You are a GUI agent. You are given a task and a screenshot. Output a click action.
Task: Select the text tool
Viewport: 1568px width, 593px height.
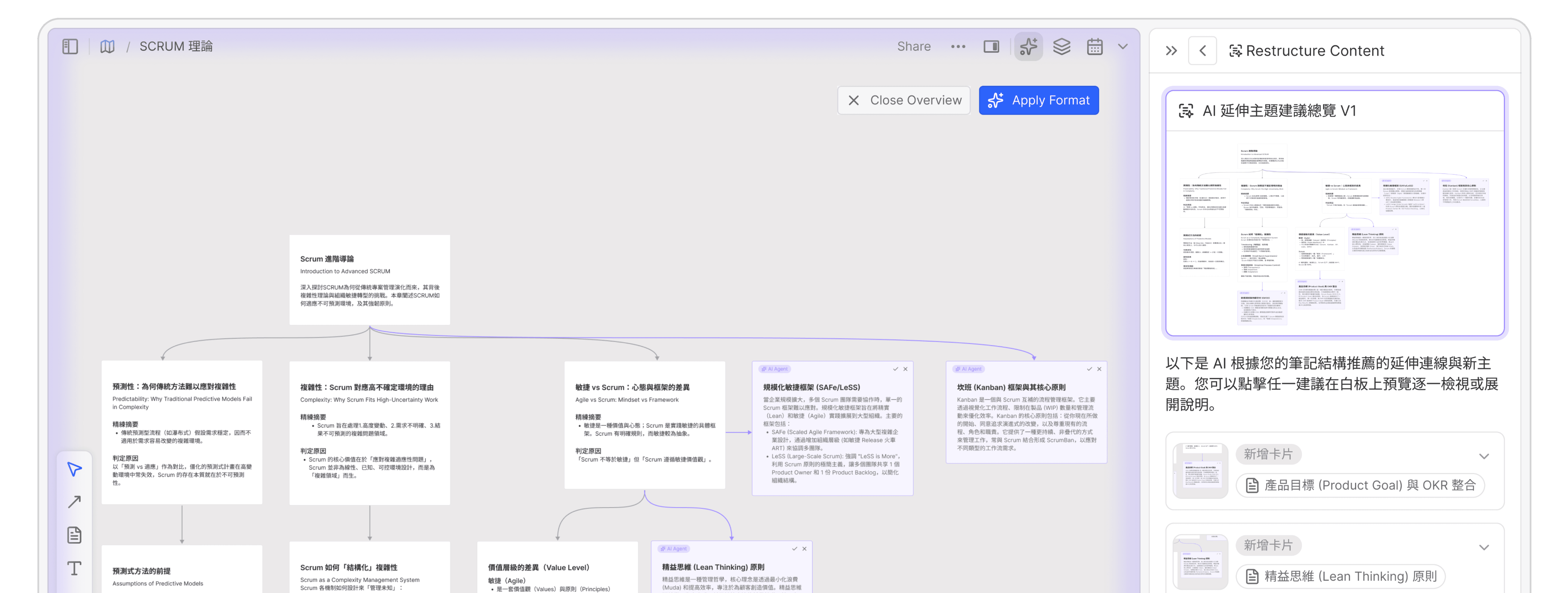point(74,568)
